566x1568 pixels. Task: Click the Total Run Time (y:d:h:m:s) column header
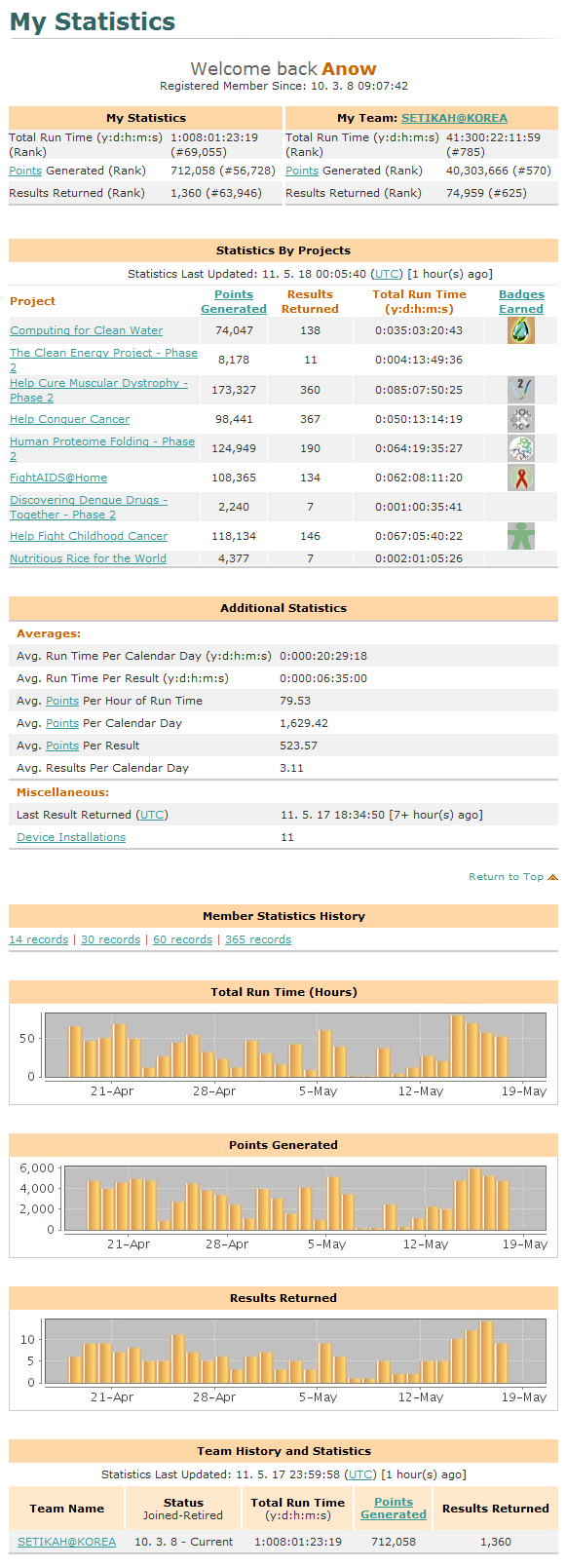[x=419, y=301]
